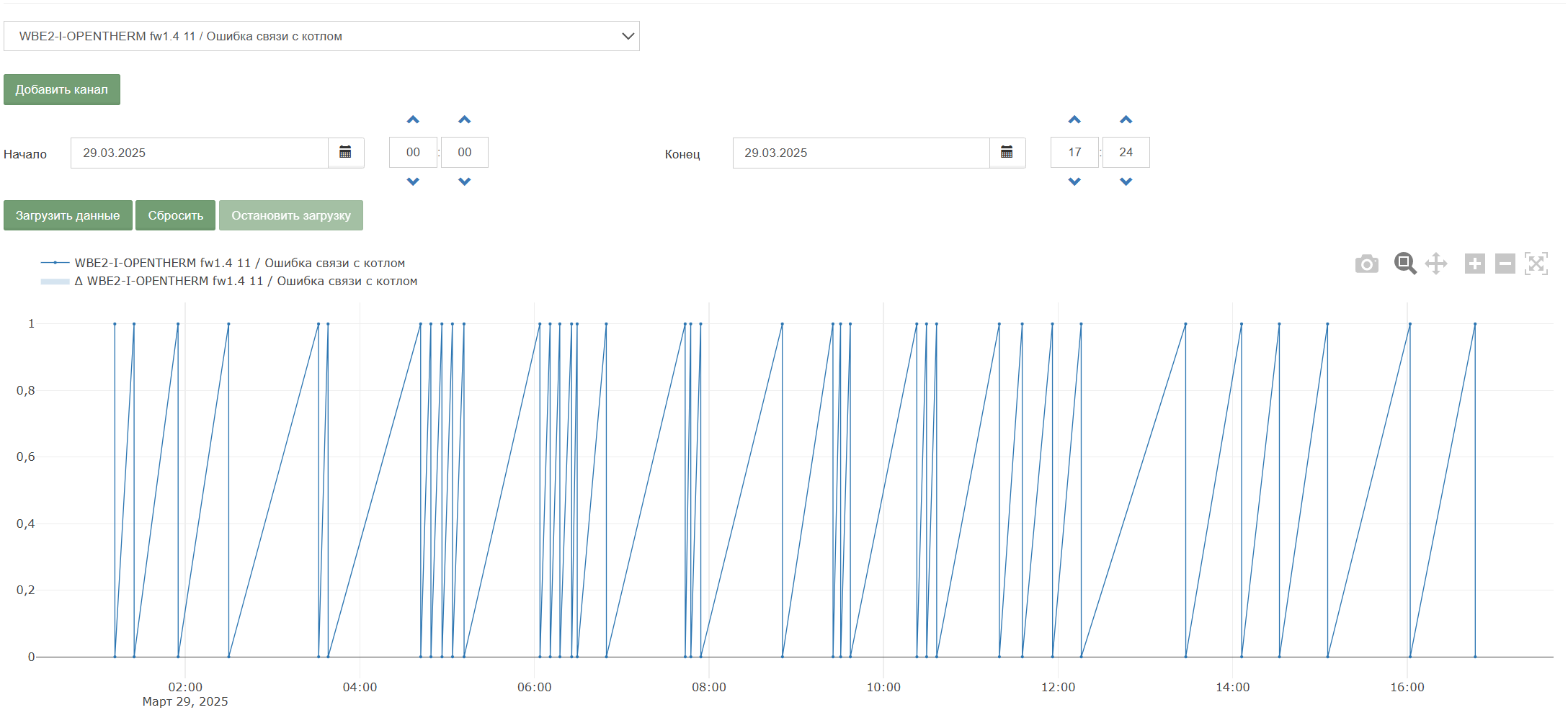Open the start date calendar picker

346,153
